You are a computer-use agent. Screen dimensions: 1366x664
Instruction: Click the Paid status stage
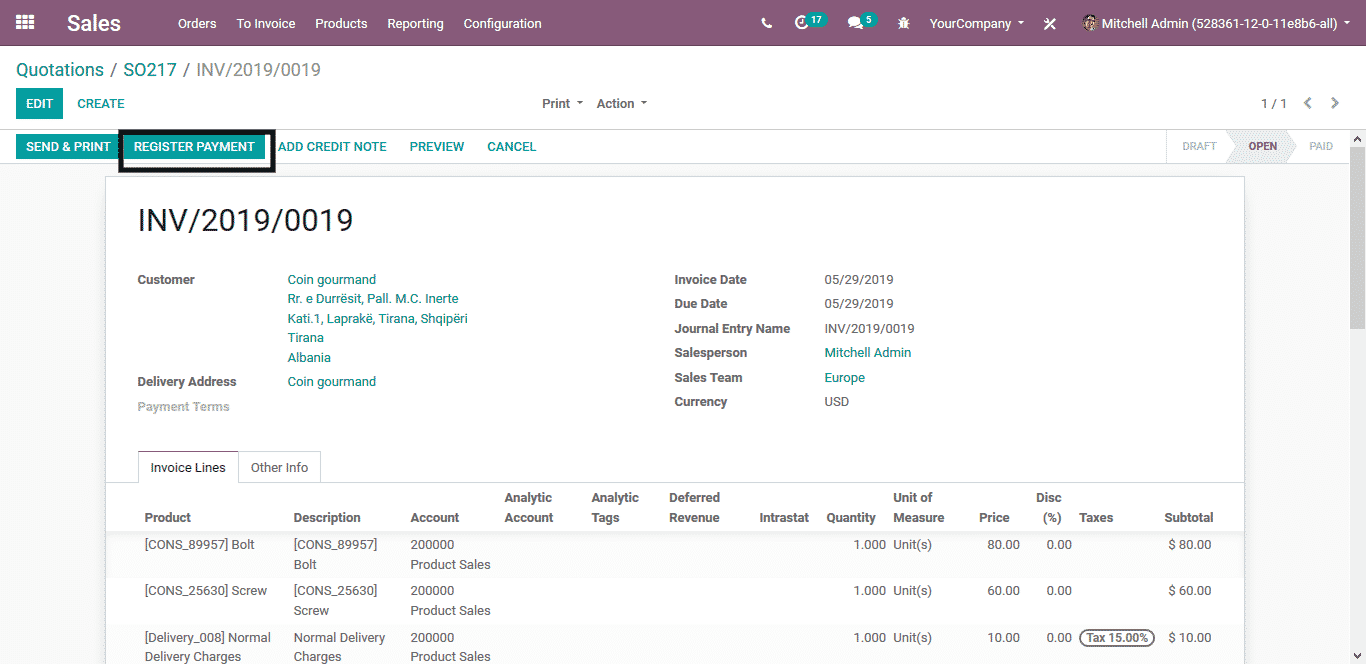click(x=1320, y=146)
